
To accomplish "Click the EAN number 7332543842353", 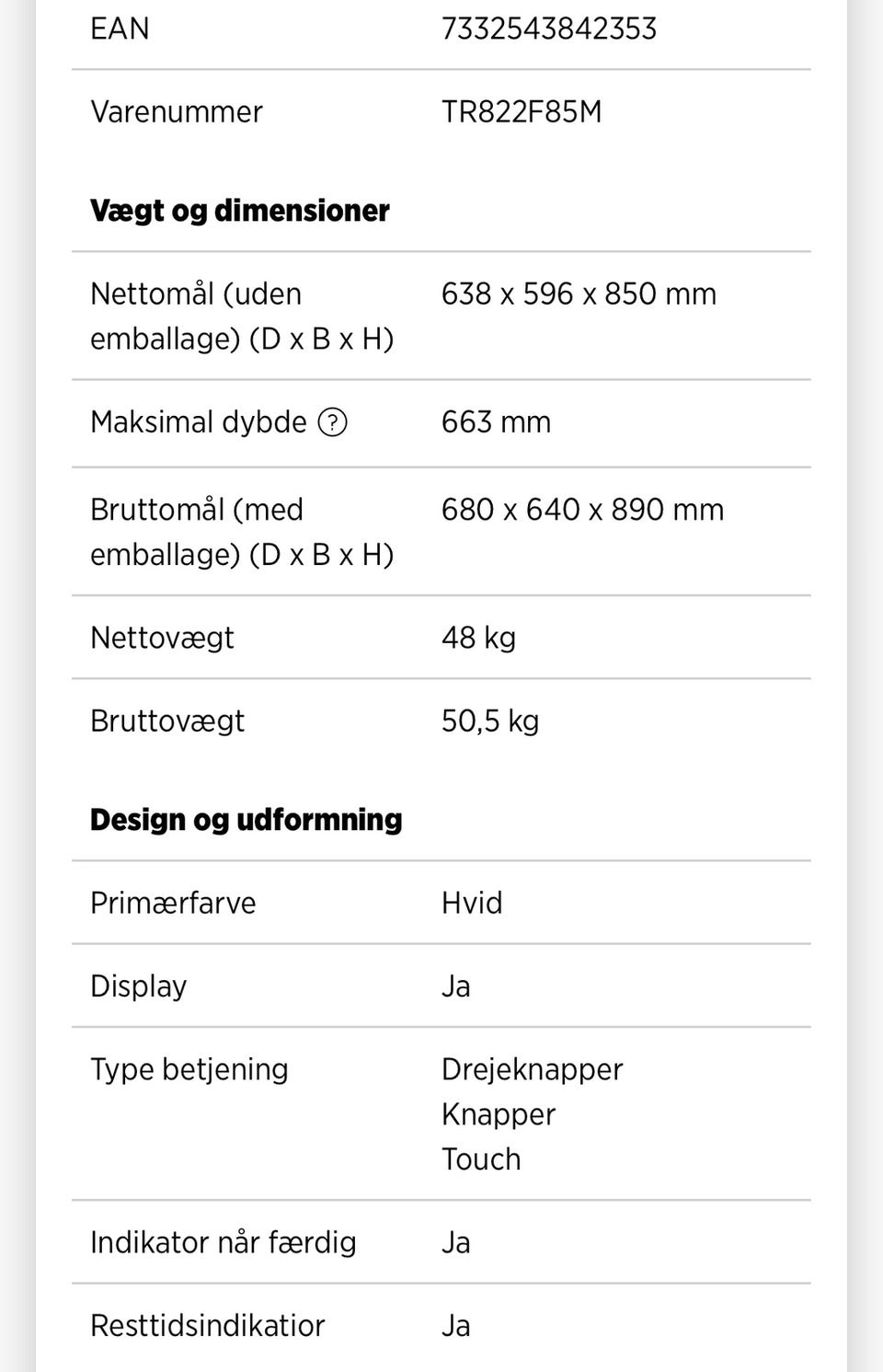I will [x=548, y=29].
